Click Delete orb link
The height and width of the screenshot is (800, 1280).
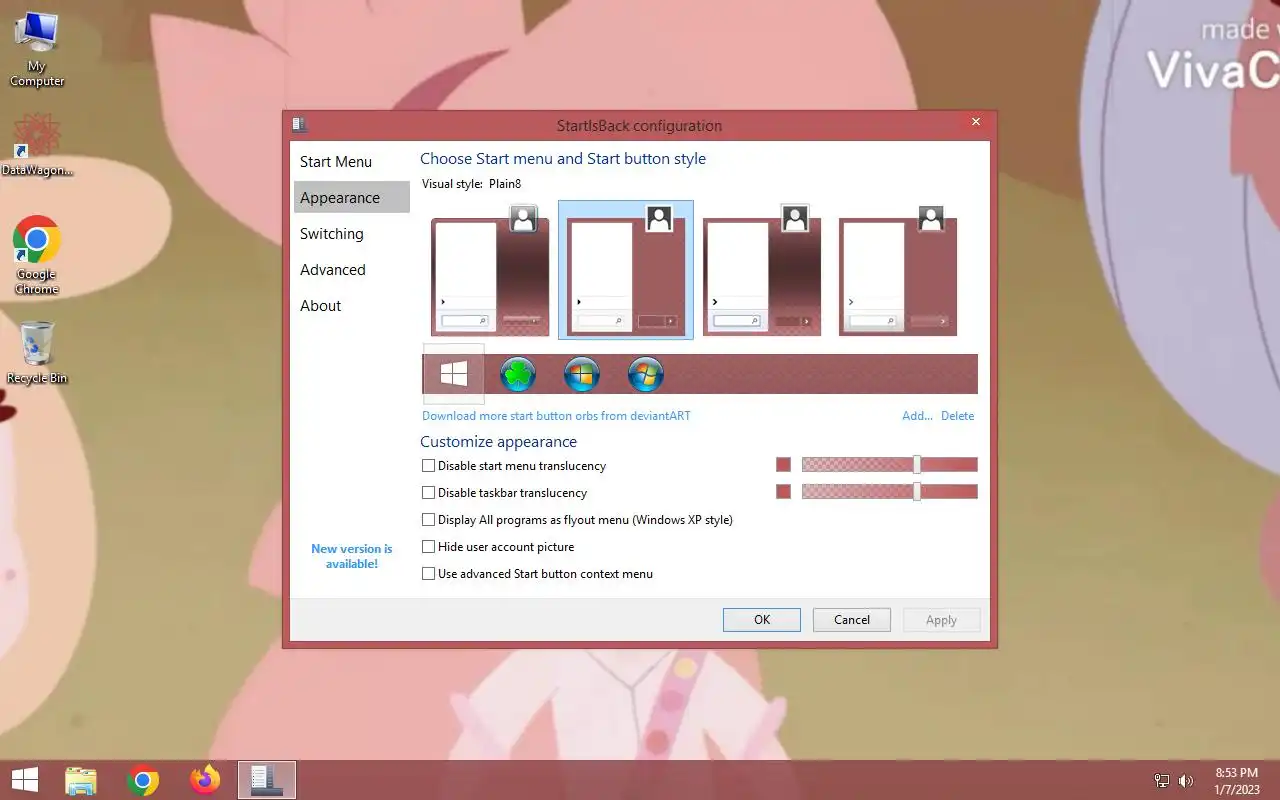coord(957,416)
